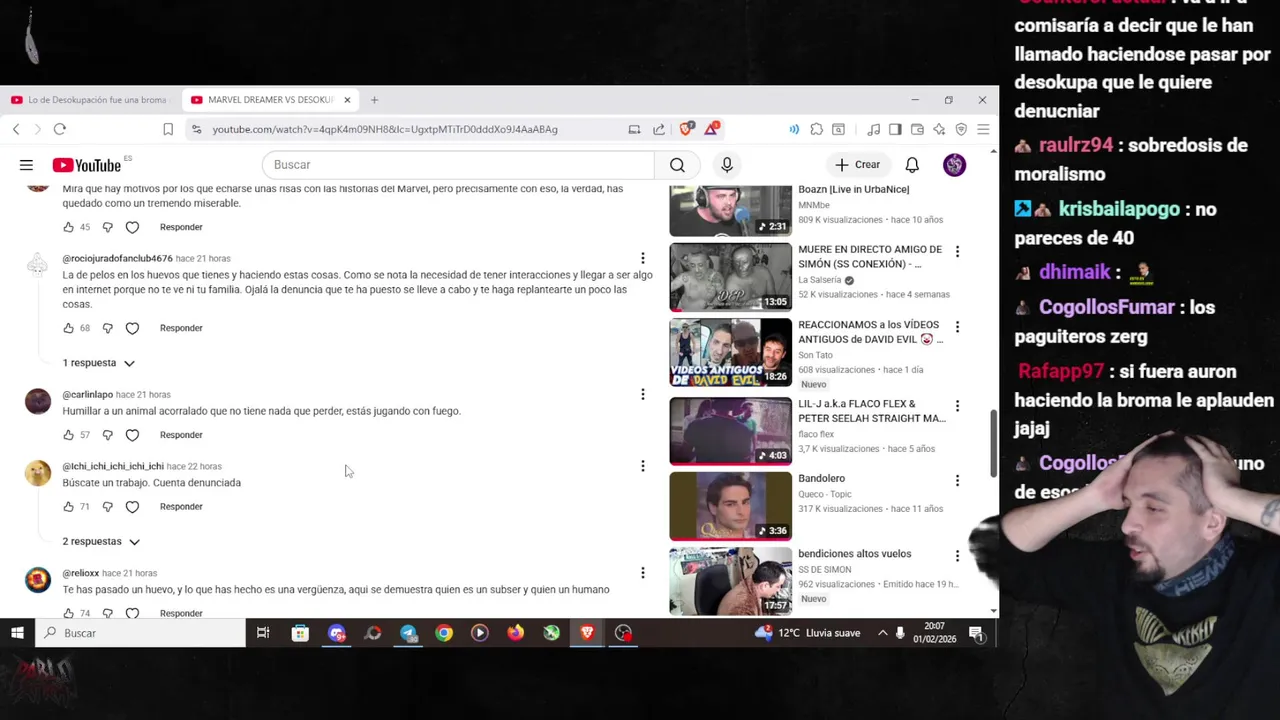Dislike the @Ichi_ichi_ichi_ichi comment
The width and height of the screenshot is (1280, 720).
pos(108,507)
